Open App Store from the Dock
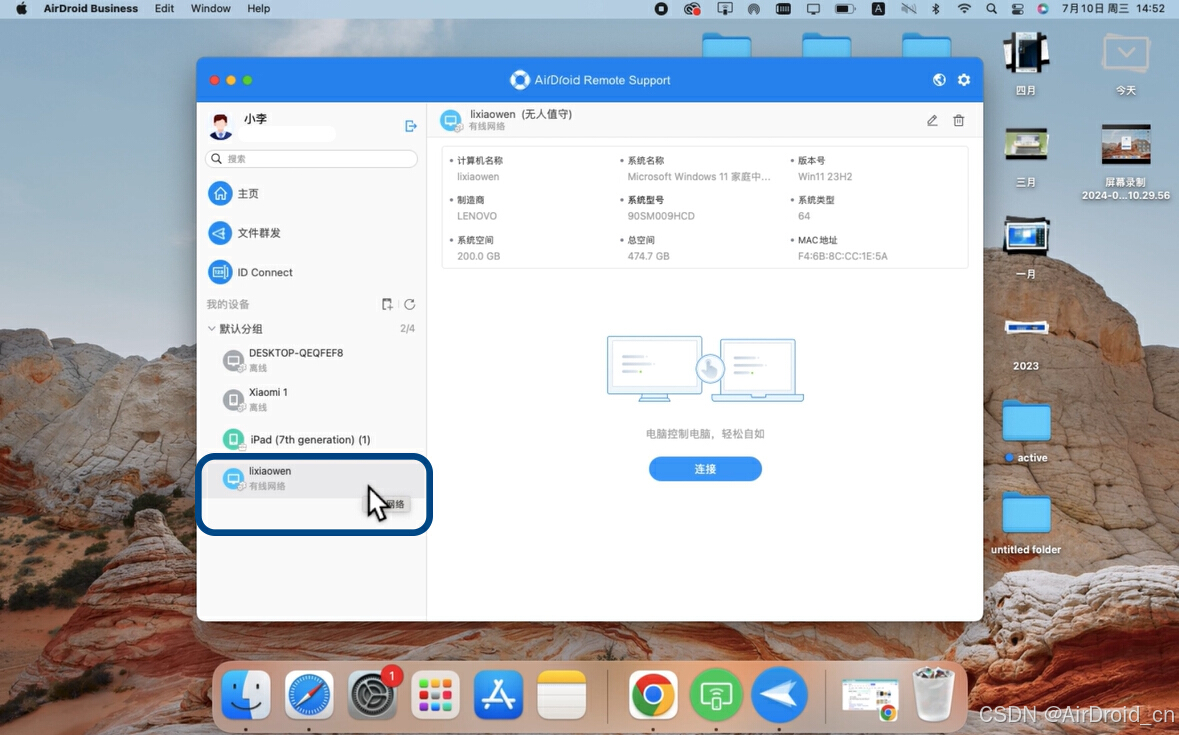1179x735 pixels. [499, 694]
